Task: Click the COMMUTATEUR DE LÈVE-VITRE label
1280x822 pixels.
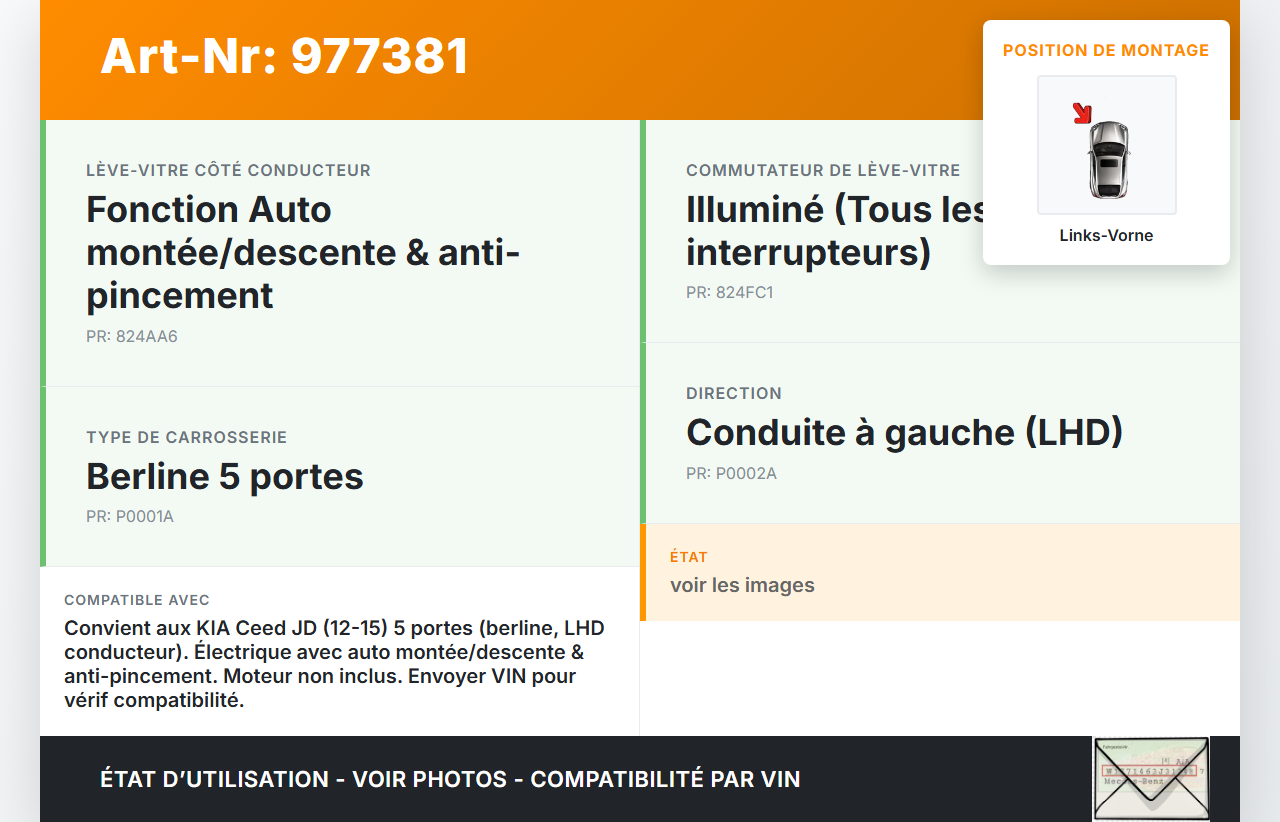Action: pos(823,171)
